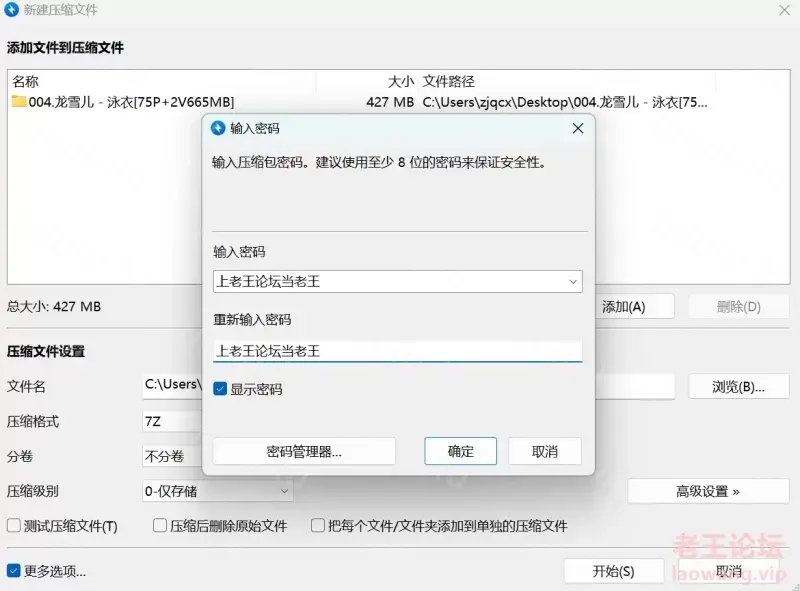Select the yellow folder icon in file list
This screenshot has height=591, width=800.
19,102
